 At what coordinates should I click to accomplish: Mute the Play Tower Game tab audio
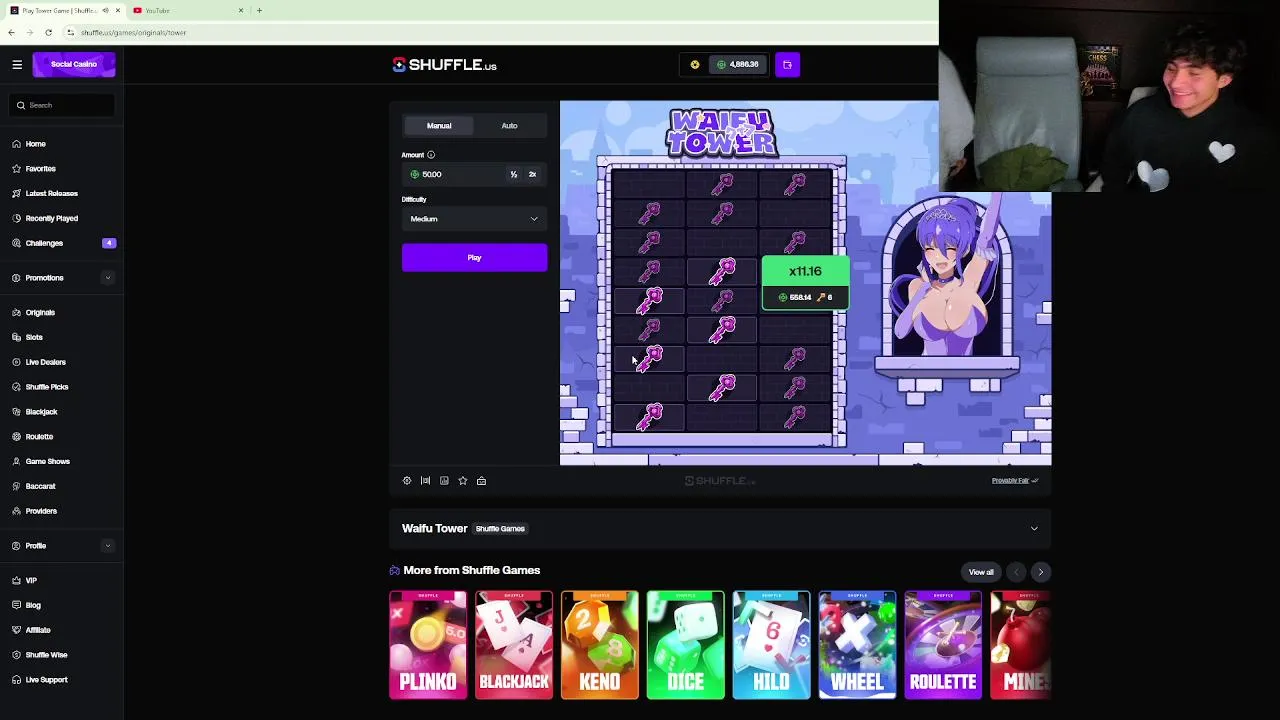(105, 10)
